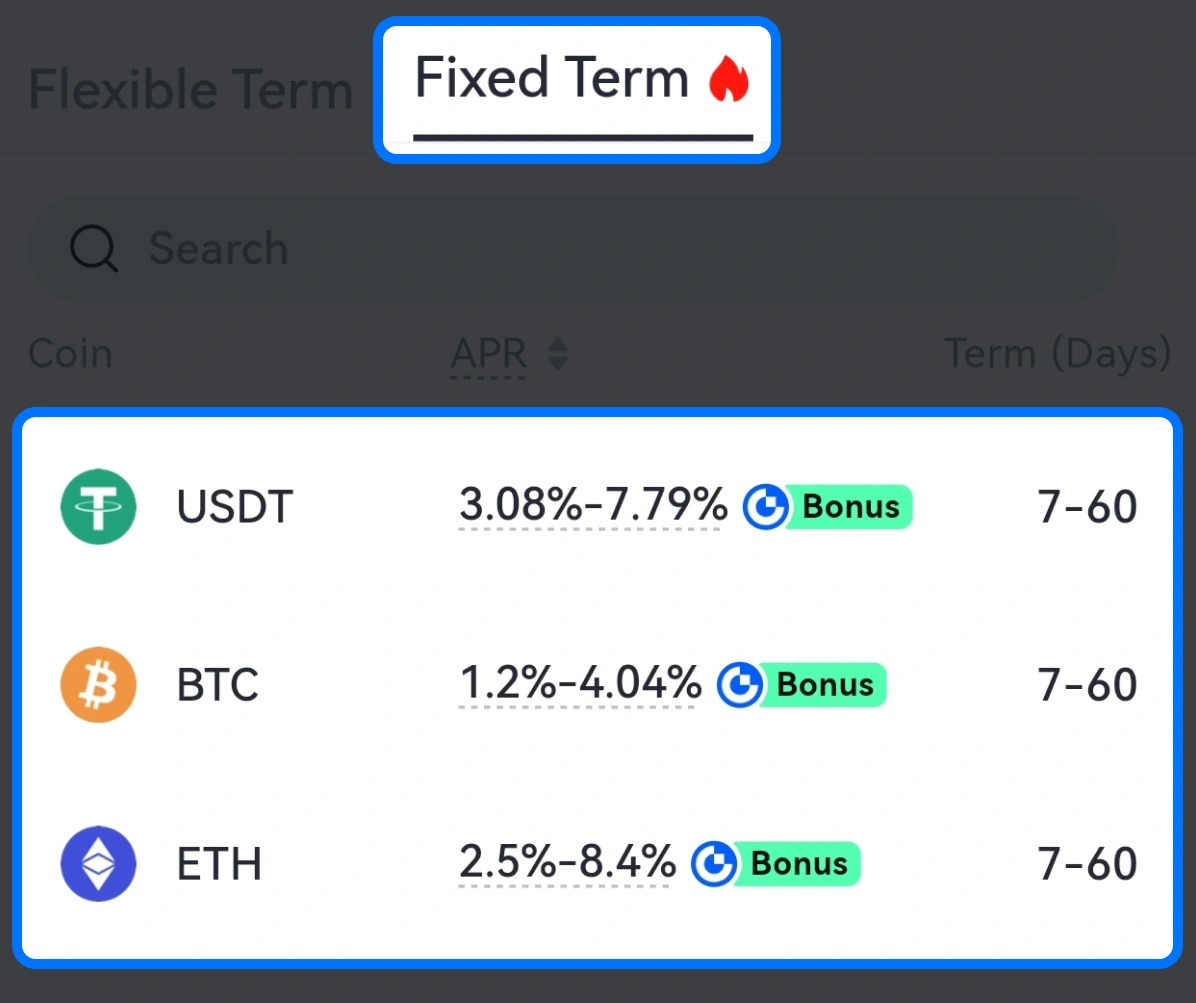Viewport: 1196px width, 1003px height.
Task: Click the search magnifier icon
Action: coord(94,249)
